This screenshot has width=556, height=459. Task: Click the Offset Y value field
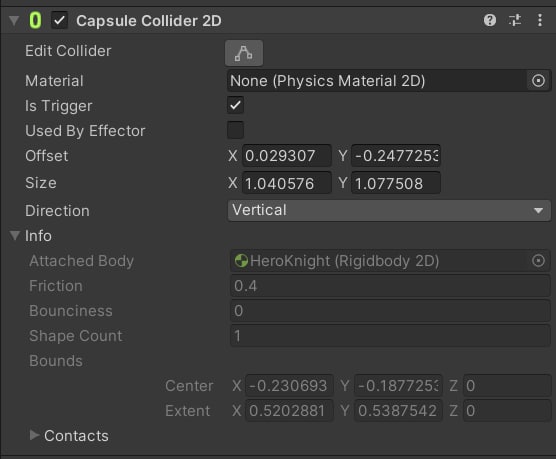click(x=396, y=156)
